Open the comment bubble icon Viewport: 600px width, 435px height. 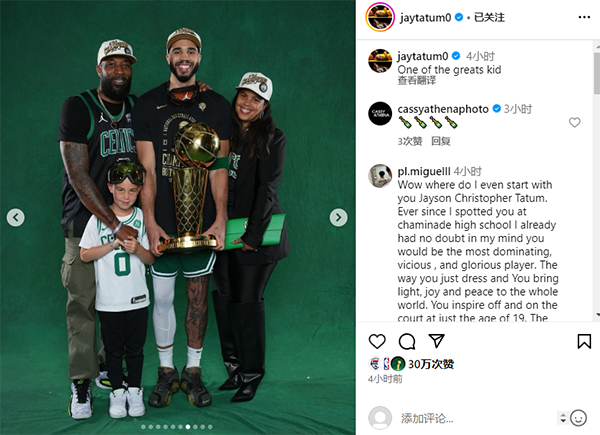coord(407,341)
